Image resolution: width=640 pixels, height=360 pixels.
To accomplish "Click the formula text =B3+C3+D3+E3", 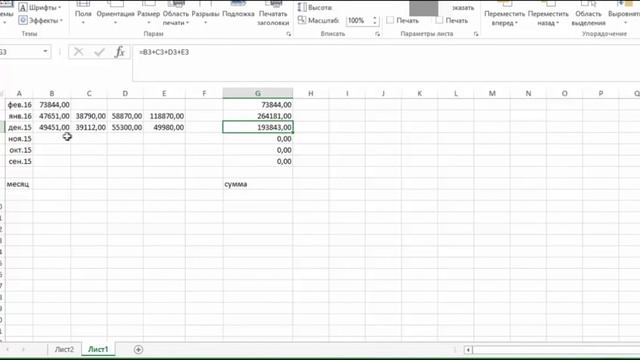I will pos(164,52).
